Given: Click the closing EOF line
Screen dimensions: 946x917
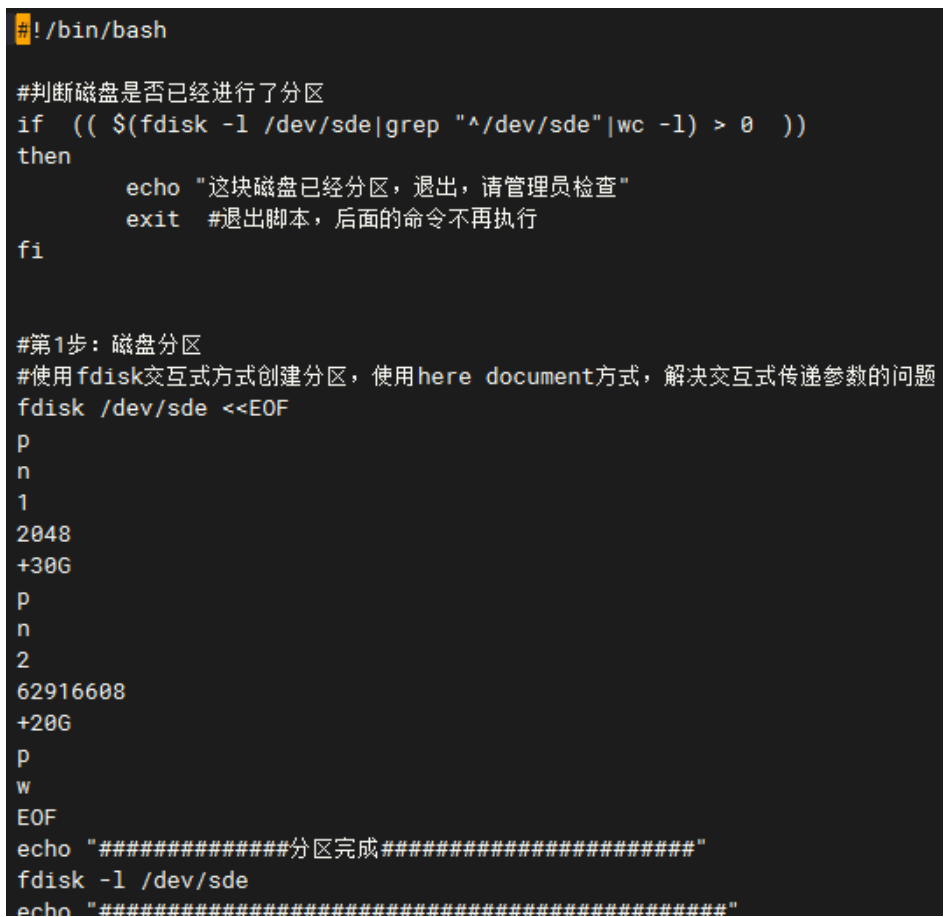Looking at the screenshot, I should [x=37, y=817].
